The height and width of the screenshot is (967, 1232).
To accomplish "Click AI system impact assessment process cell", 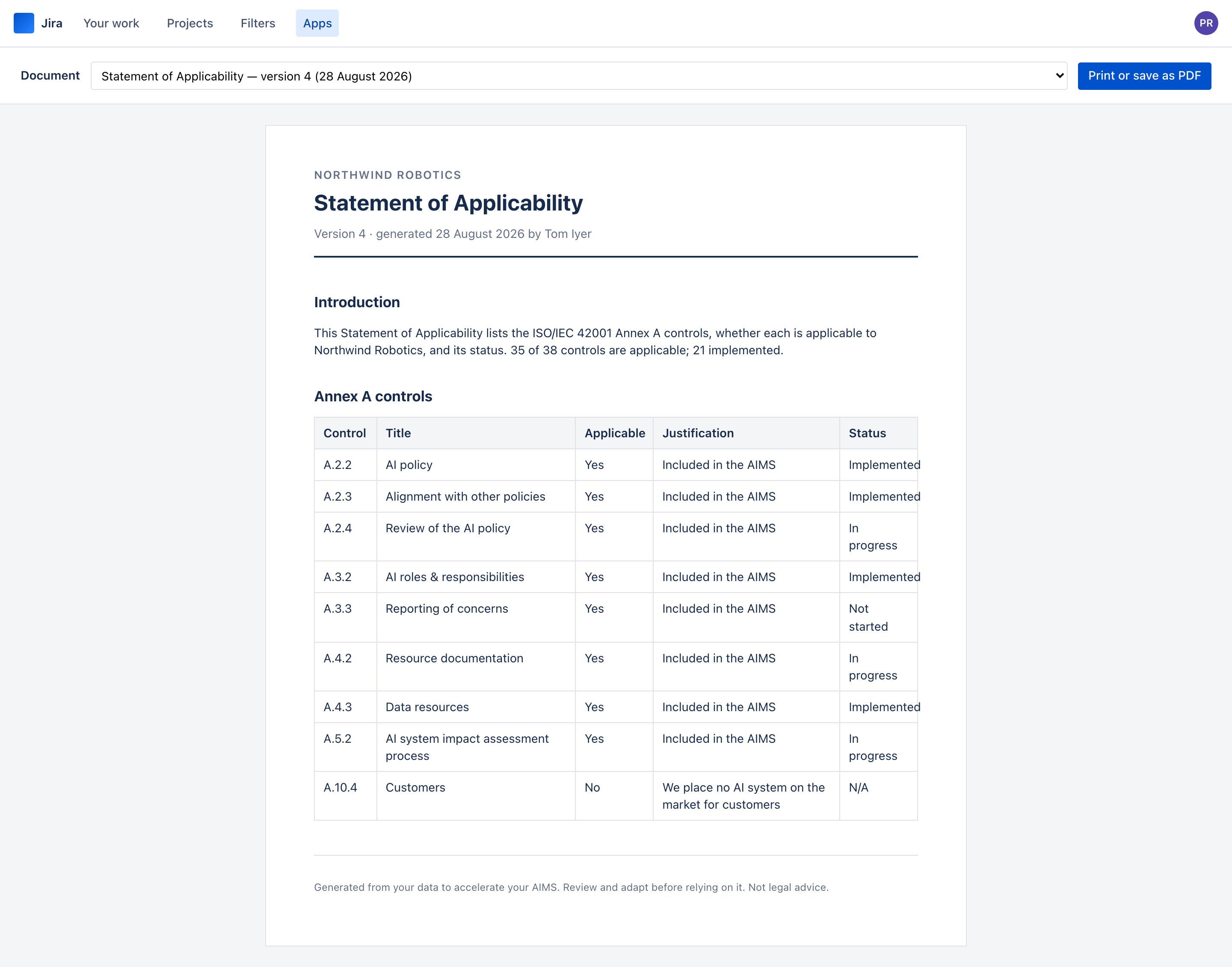I will tap(476, 747).
